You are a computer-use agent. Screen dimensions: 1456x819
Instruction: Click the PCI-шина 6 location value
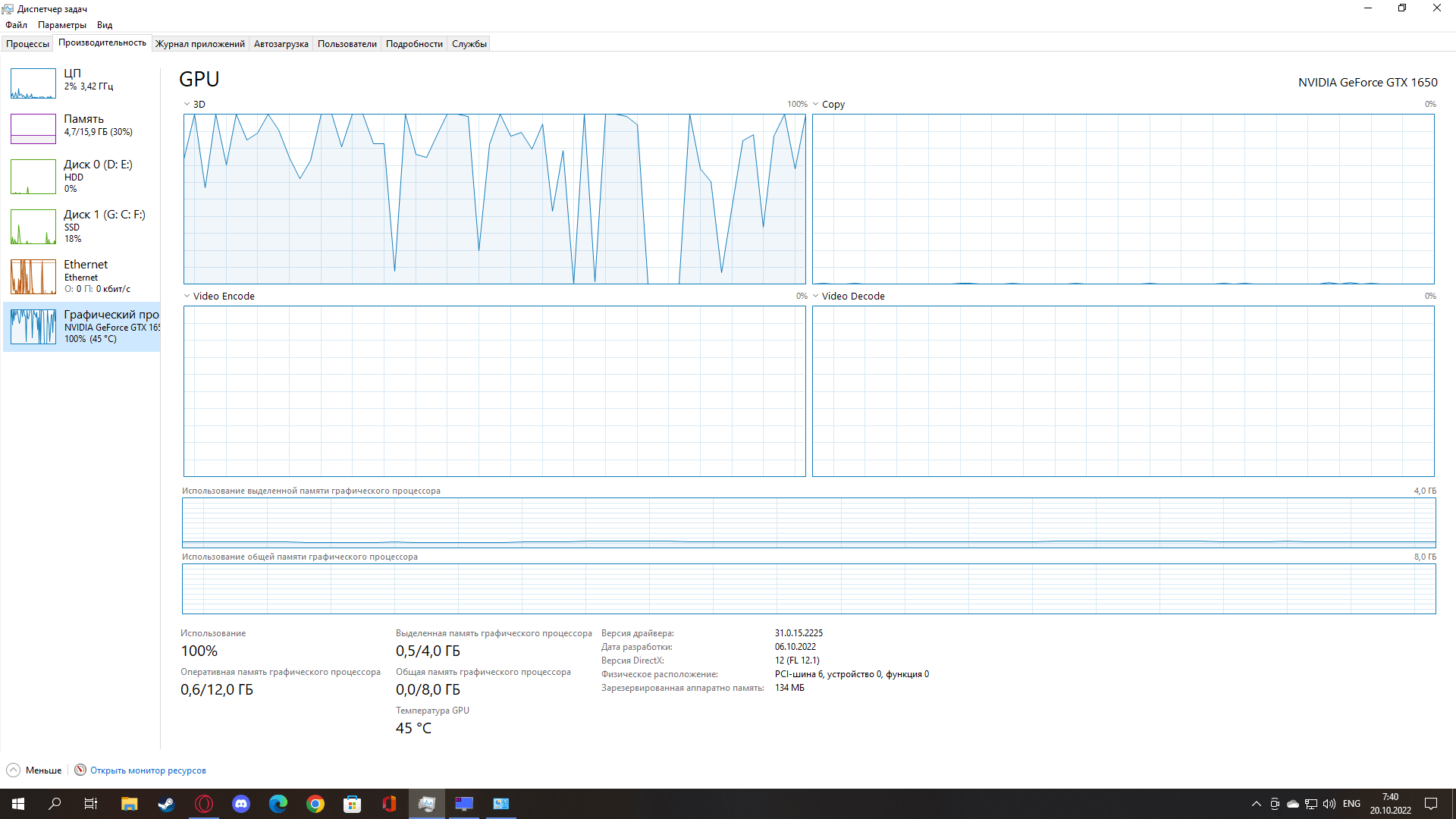(x=852, y=674)
